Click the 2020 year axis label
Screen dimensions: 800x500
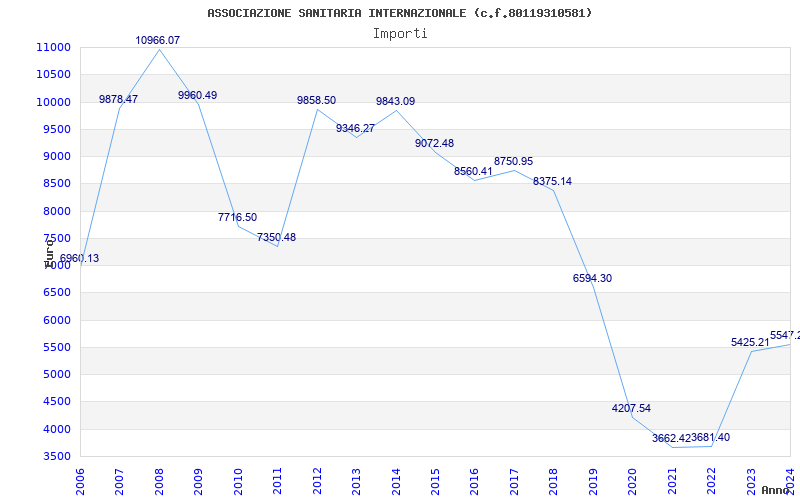click(x=633, y=482)
